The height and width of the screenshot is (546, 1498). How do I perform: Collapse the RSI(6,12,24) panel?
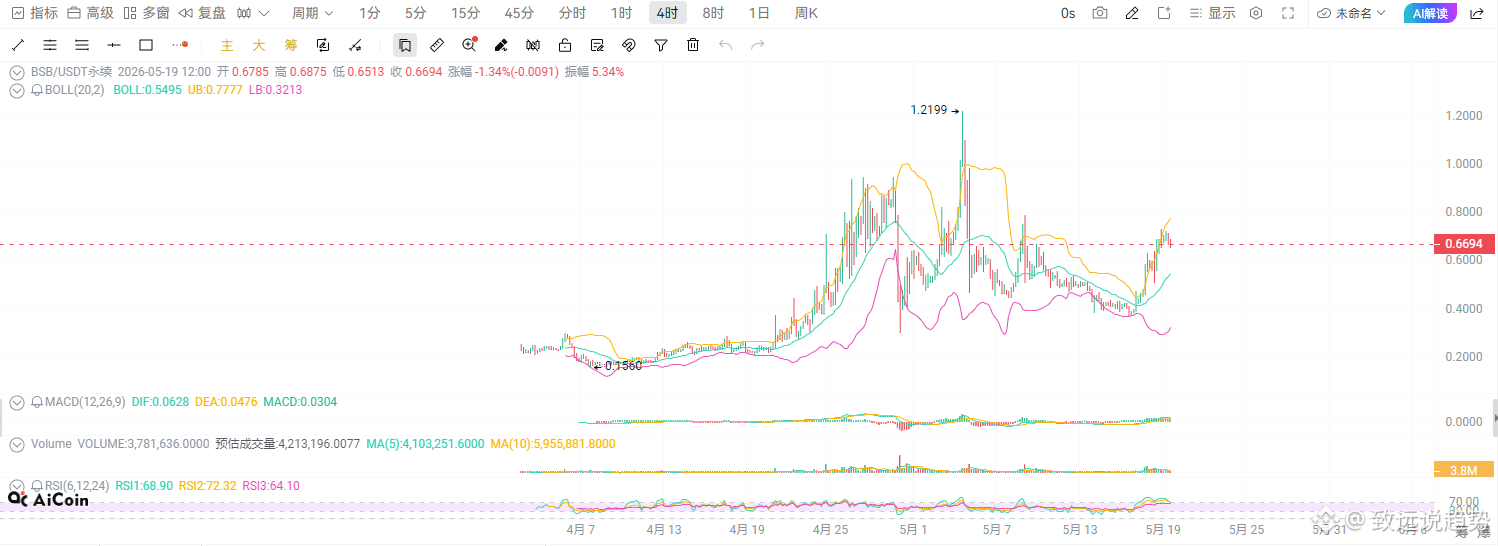(17, 486)
